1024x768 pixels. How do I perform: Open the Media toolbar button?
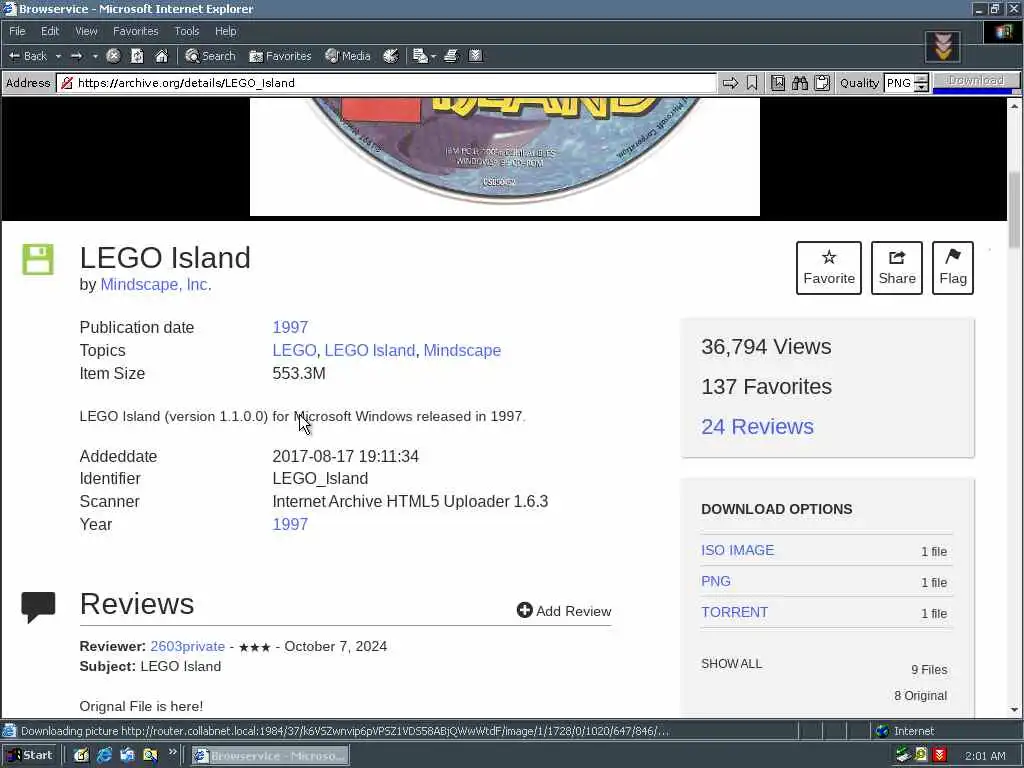click(x=348, y=56)
